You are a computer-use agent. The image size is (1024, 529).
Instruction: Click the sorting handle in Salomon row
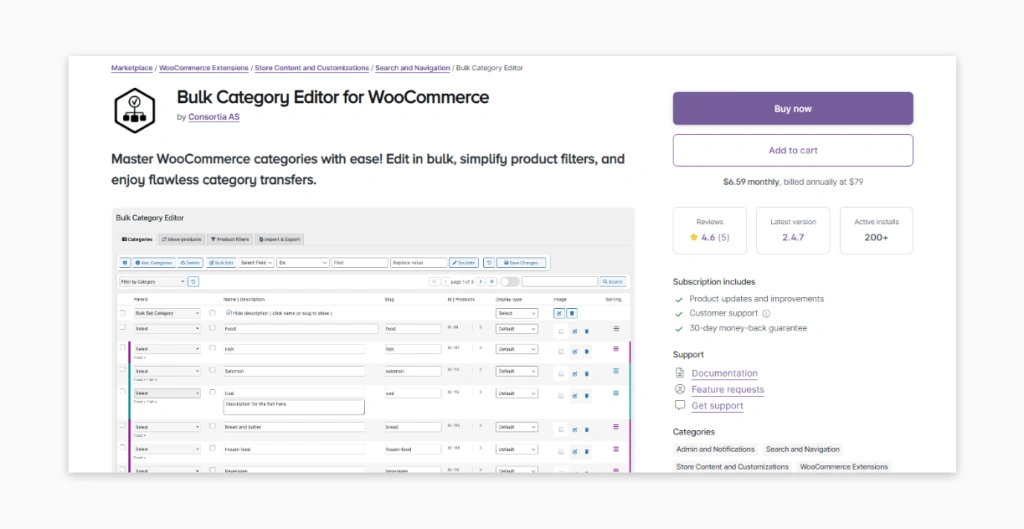[616, 371]
